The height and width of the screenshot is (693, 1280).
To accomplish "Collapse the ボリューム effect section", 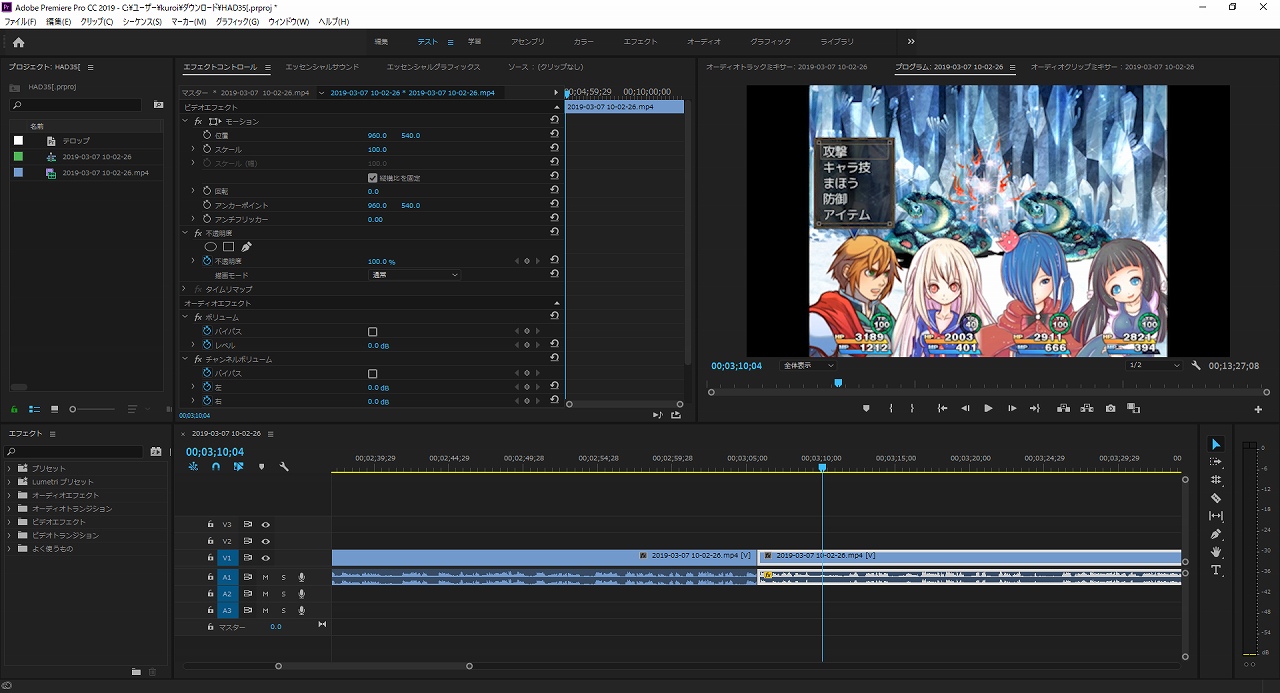I will 185,317.
